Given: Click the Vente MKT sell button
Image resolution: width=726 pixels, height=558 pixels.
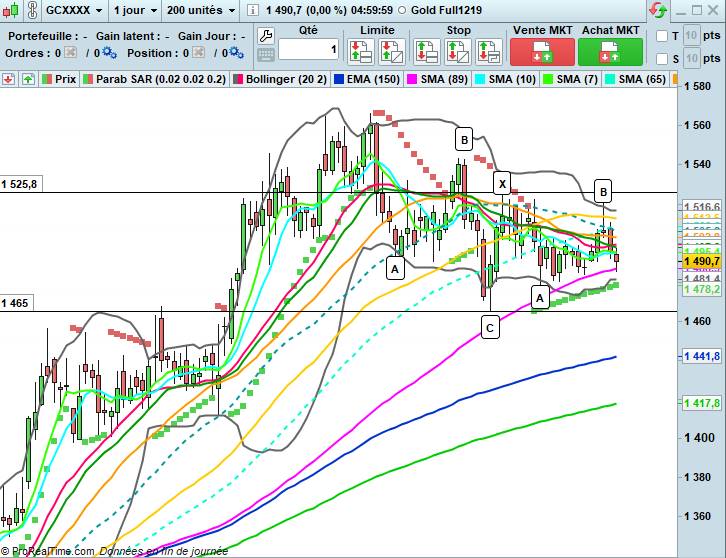Looking at the screenshot, I should [x=542, y=51].
